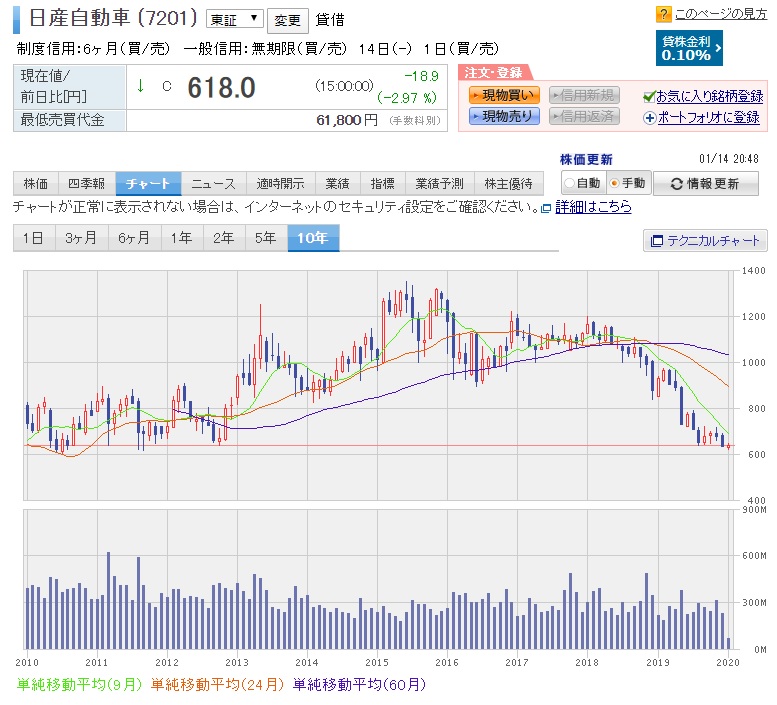
Task: Open the 株主優待 tab
Action: click(508, 184)
